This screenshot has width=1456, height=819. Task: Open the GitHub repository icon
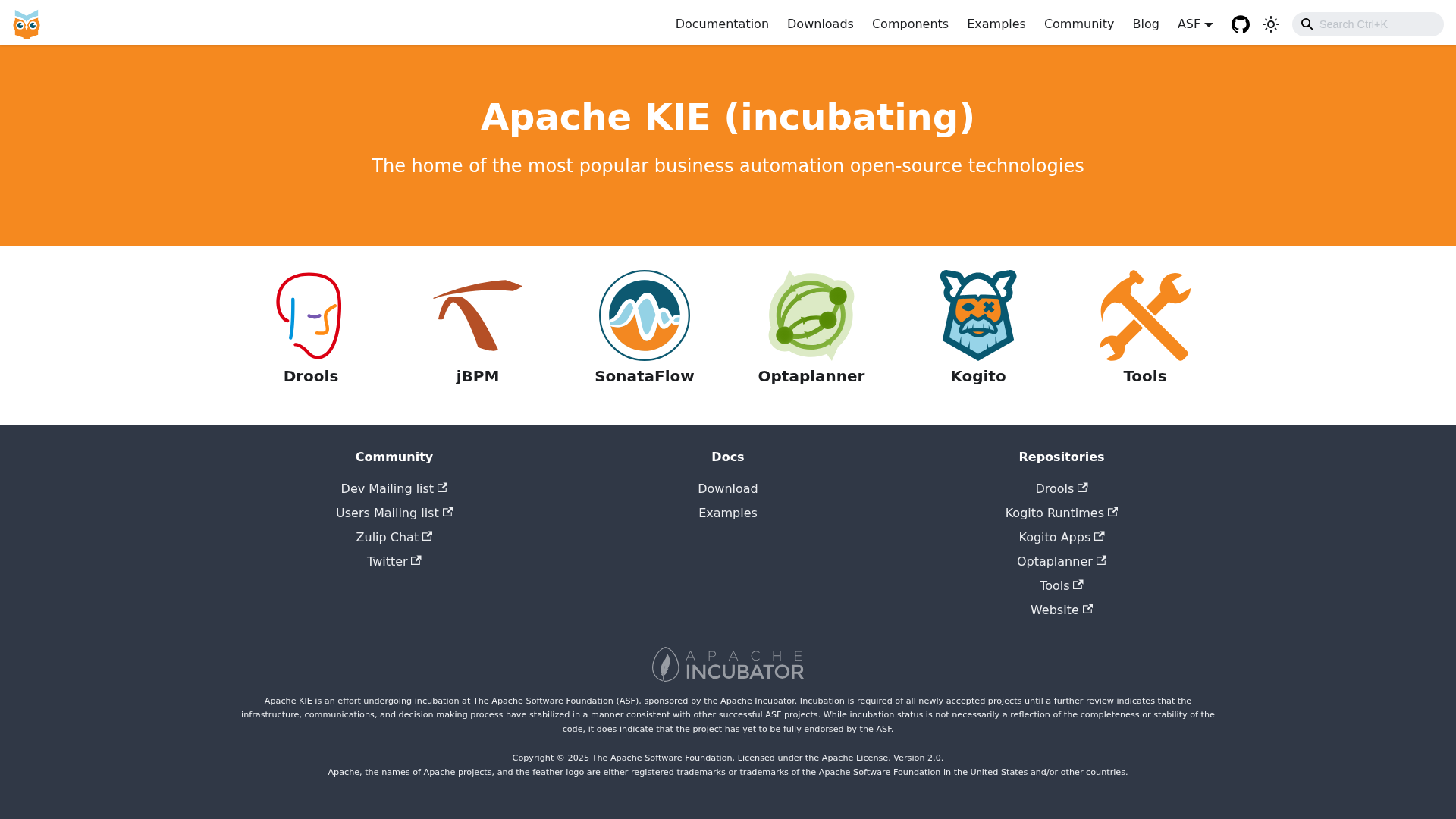tap(1241, 24)
